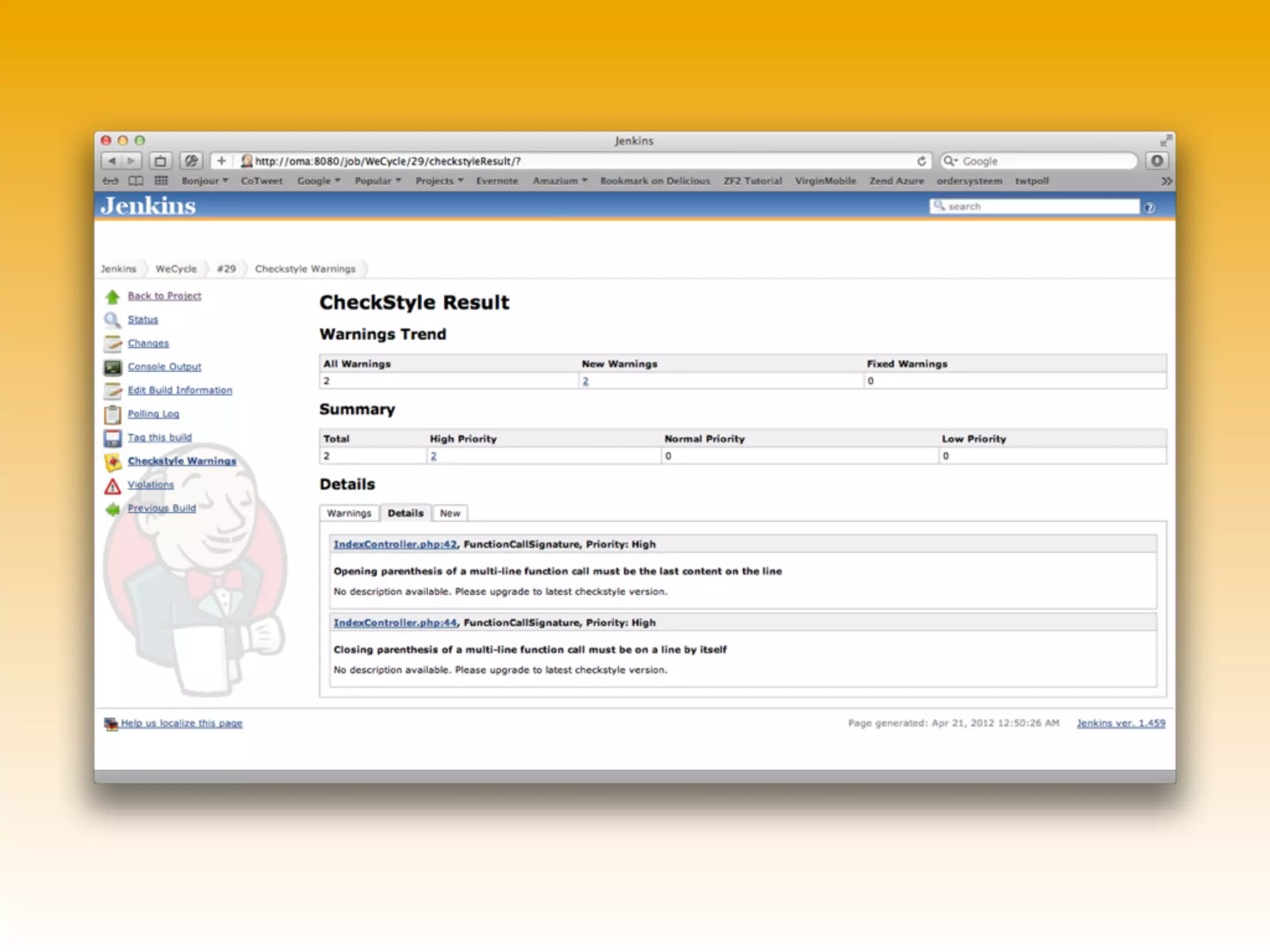This screenshot has width=1270, height=952.
Task: Show more bookmarks with the overflow chevron
Action: (x=1166, y=181)
